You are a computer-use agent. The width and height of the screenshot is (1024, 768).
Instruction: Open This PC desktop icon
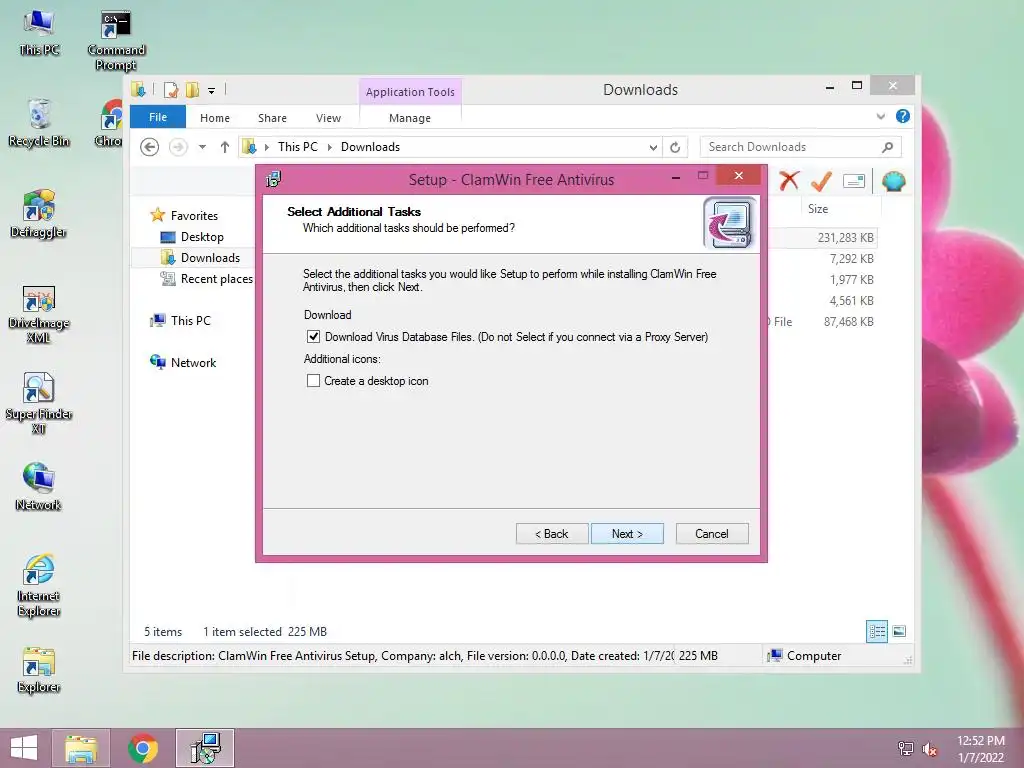coord(39,33)
